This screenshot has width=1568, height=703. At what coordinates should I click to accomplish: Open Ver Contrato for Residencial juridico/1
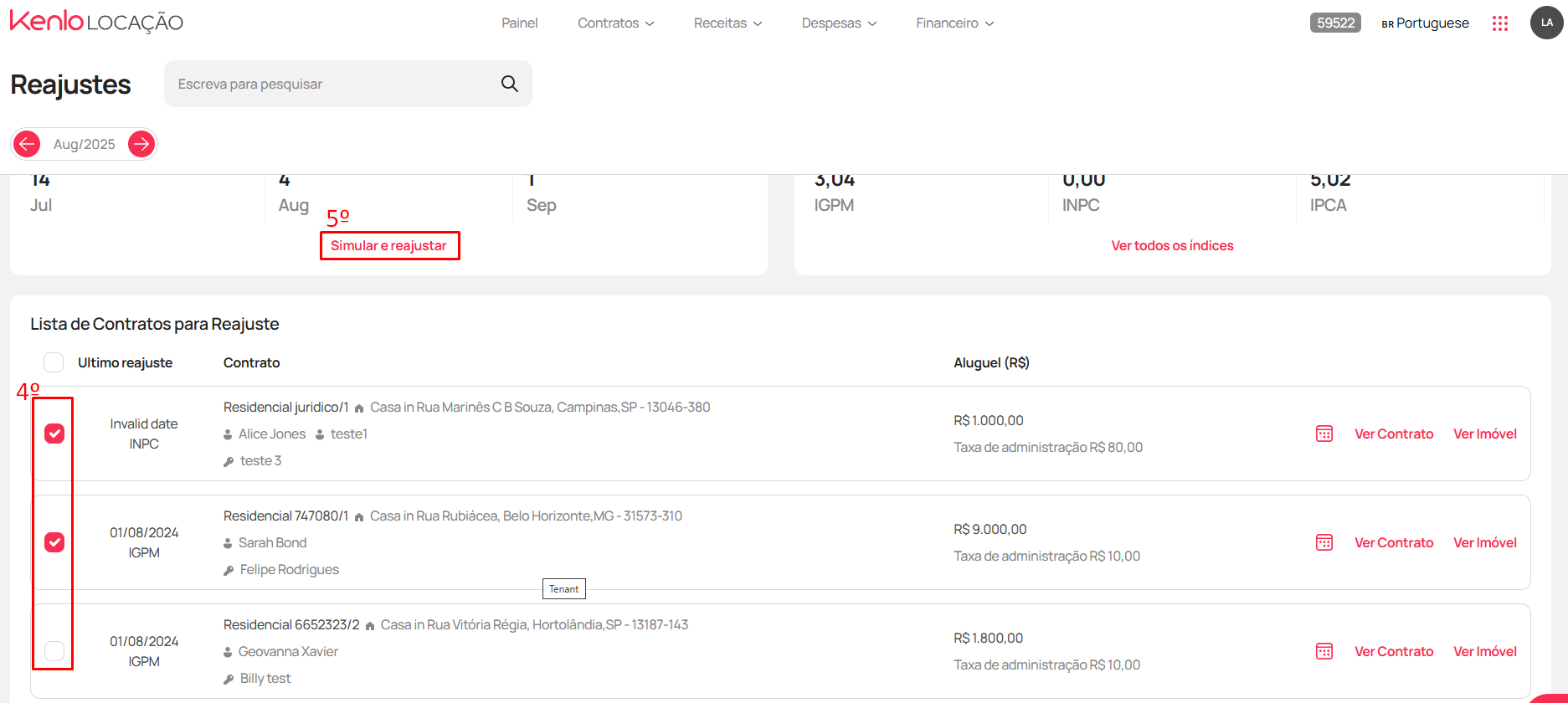pyautogui.click(x=1394, y=434)
